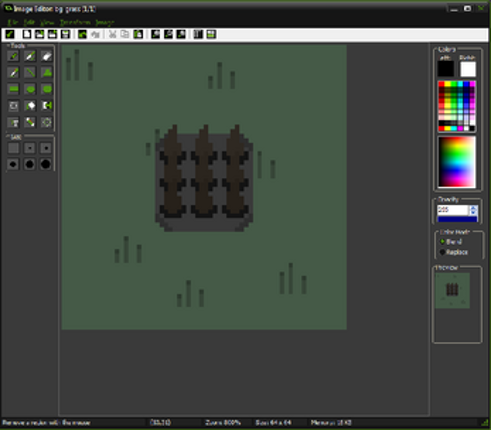Click the Copy icon in toolbar
The image size is (491, 430).
[125, 34]
